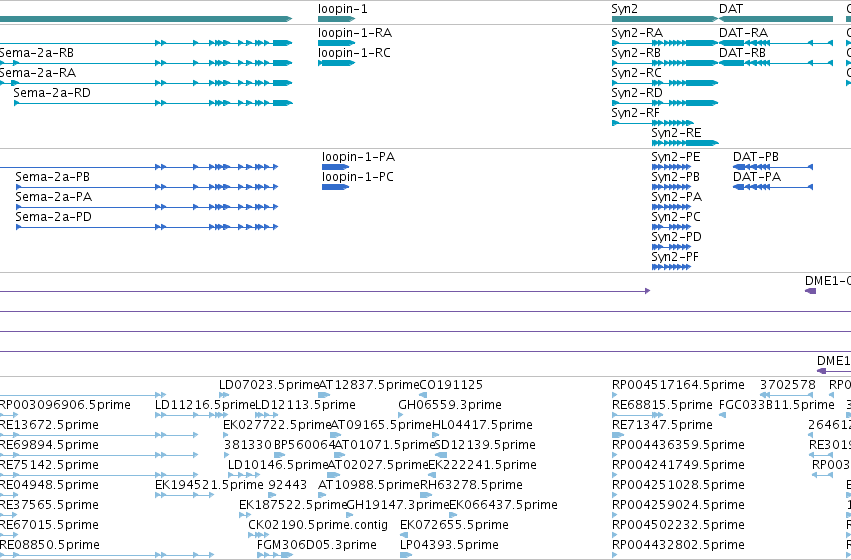Click the Syn2-RE transcript label
This screenshot has width=851, height=560.
[x=676, y=133]
